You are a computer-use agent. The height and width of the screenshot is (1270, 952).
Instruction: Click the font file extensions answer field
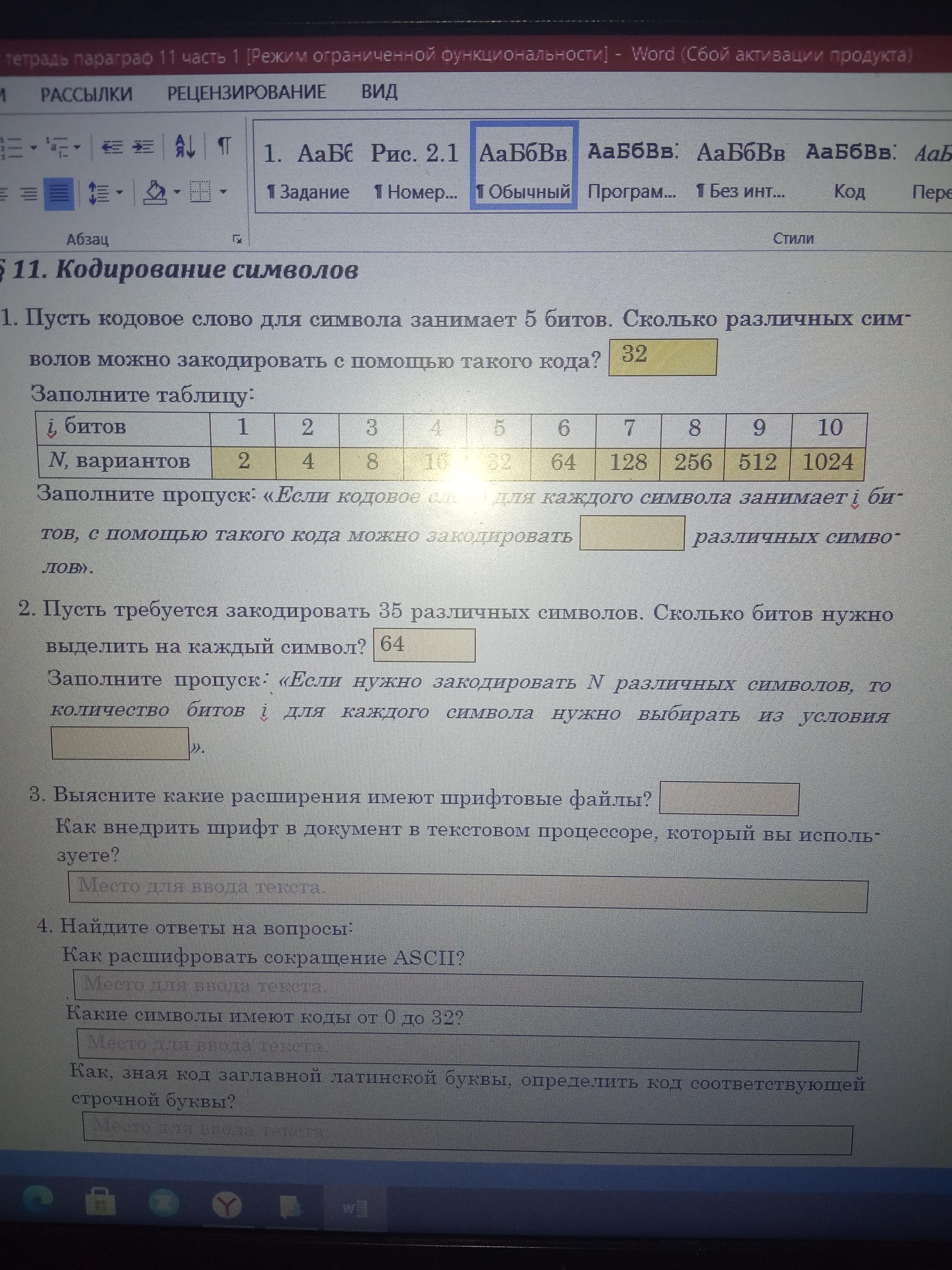[x=729, y=799]
